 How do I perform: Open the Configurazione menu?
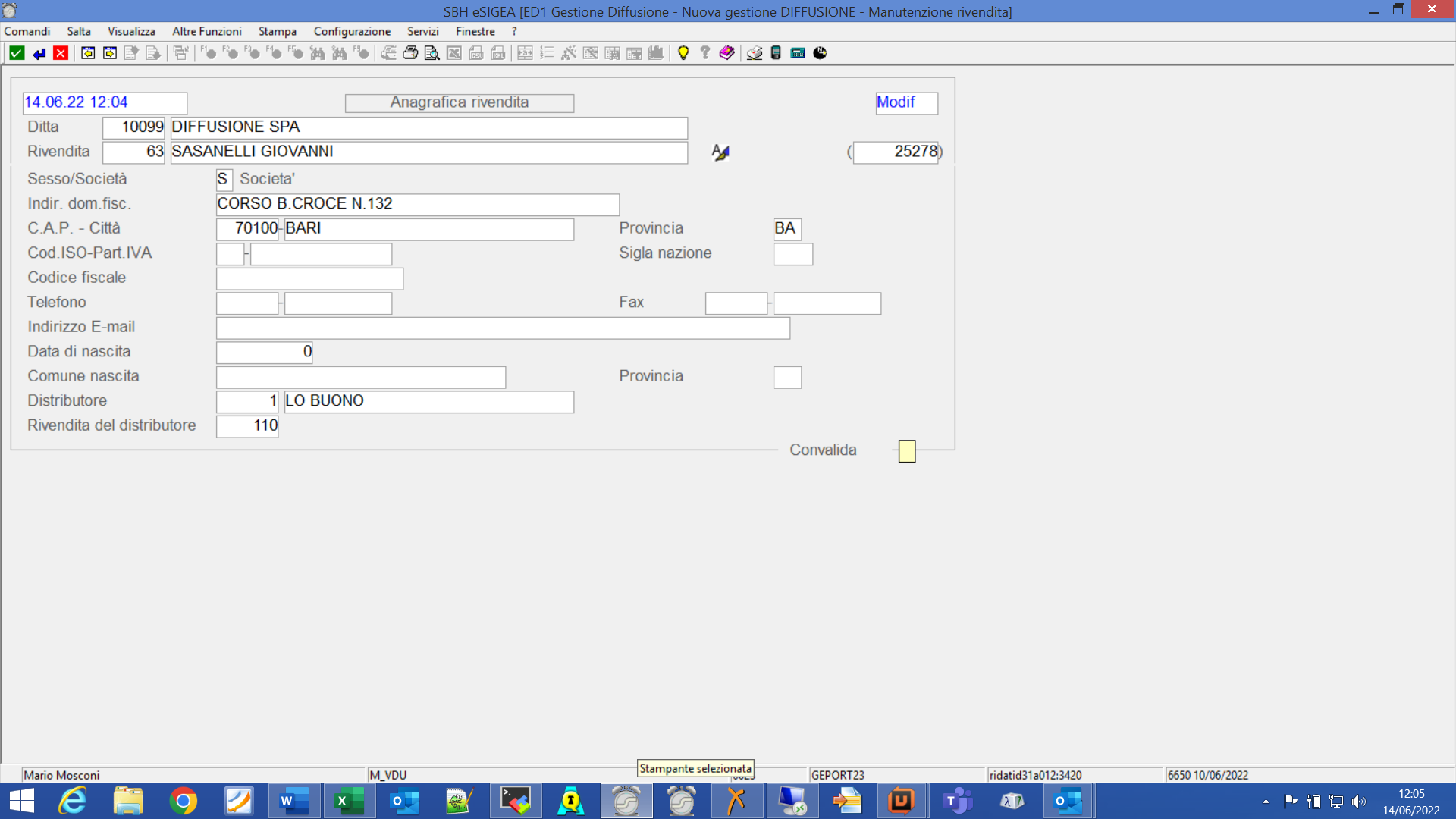pyautogui.click(x=352, y=31)
